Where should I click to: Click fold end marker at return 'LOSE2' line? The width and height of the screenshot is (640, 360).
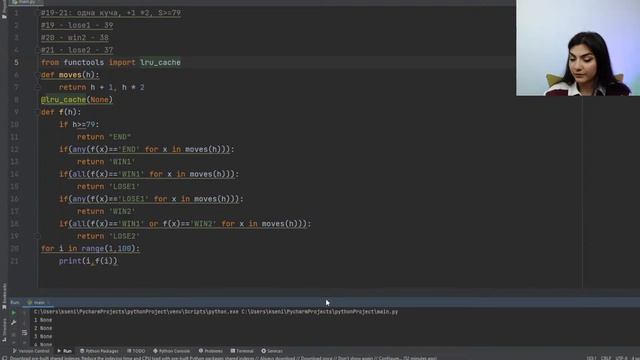(x=37, y=236)
